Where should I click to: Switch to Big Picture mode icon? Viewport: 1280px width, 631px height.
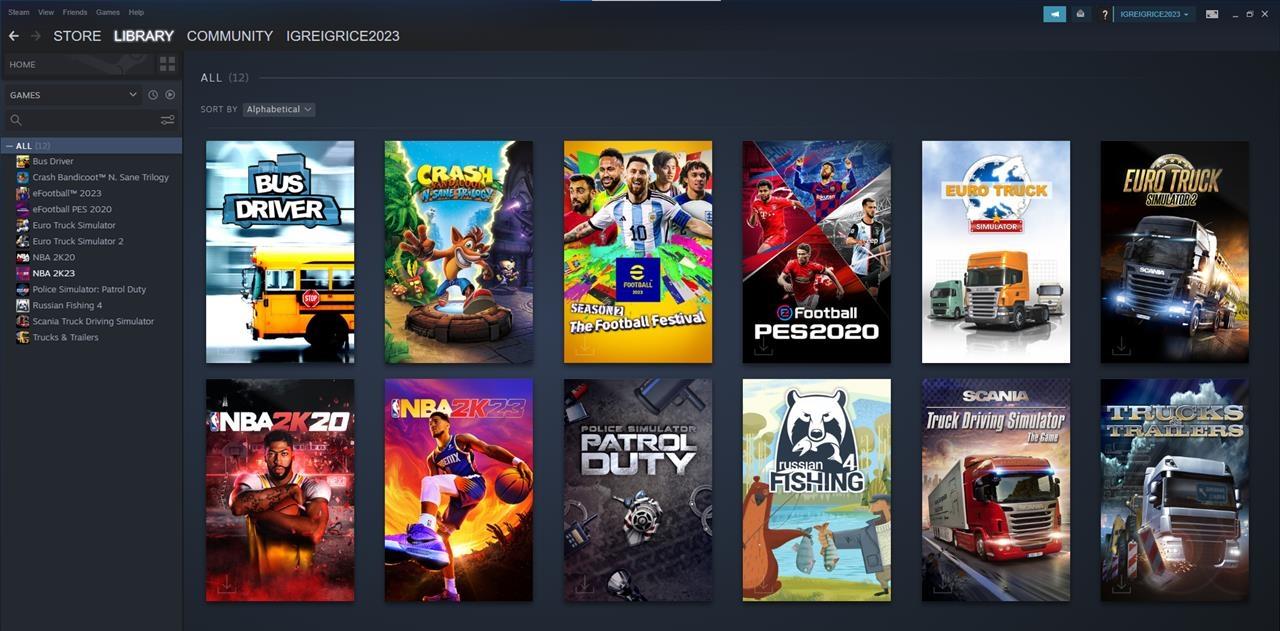pyautogui.click(x=1212, y=14)
